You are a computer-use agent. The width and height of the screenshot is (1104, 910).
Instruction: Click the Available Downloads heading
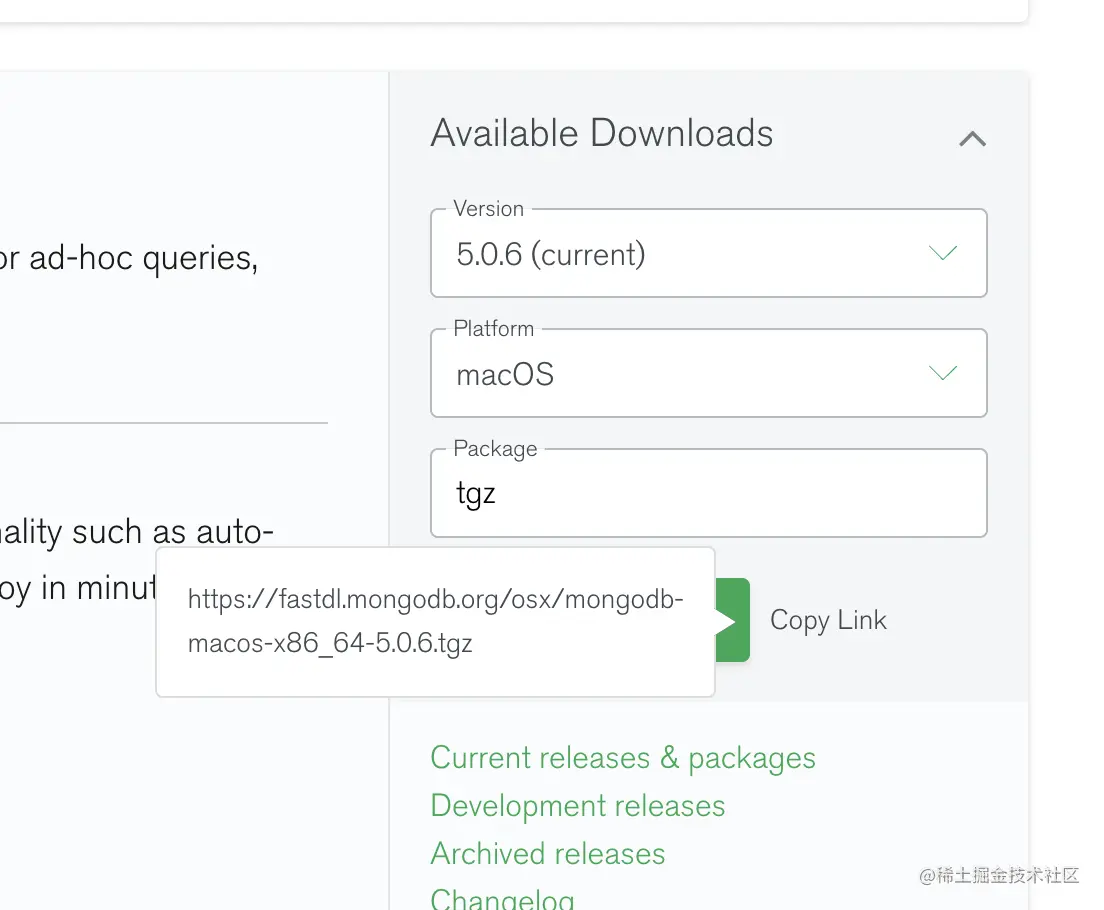[x=602, y=134]
